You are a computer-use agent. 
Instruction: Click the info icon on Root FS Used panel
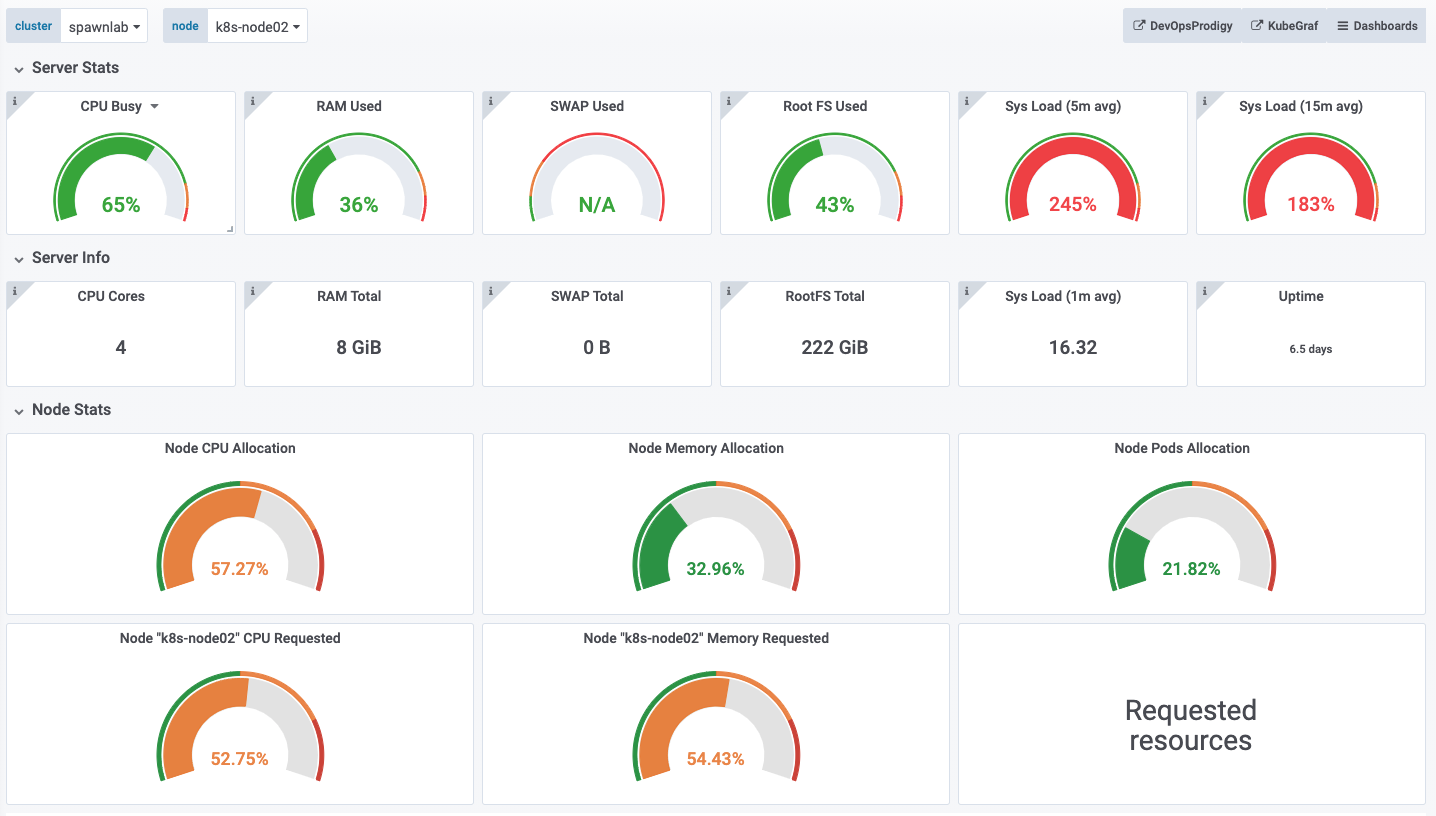click(x=728, y=100)
